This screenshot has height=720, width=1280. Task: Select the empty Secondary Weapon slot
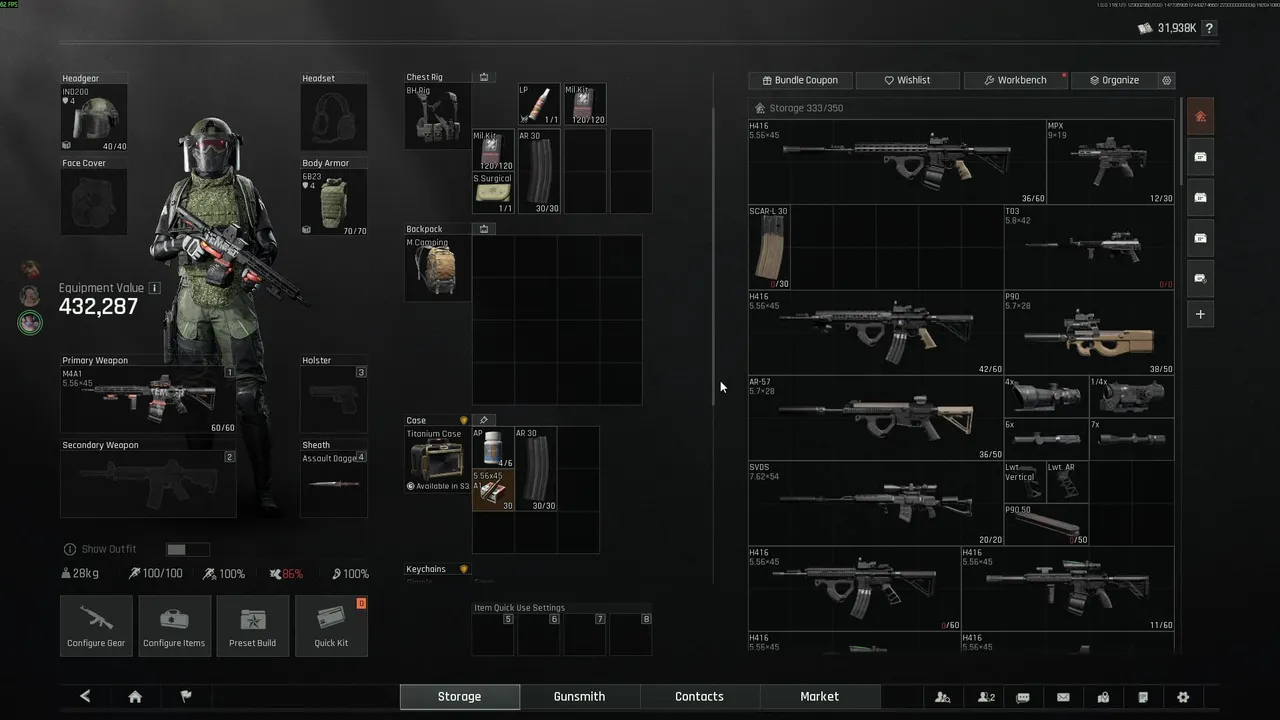point(148,484)
